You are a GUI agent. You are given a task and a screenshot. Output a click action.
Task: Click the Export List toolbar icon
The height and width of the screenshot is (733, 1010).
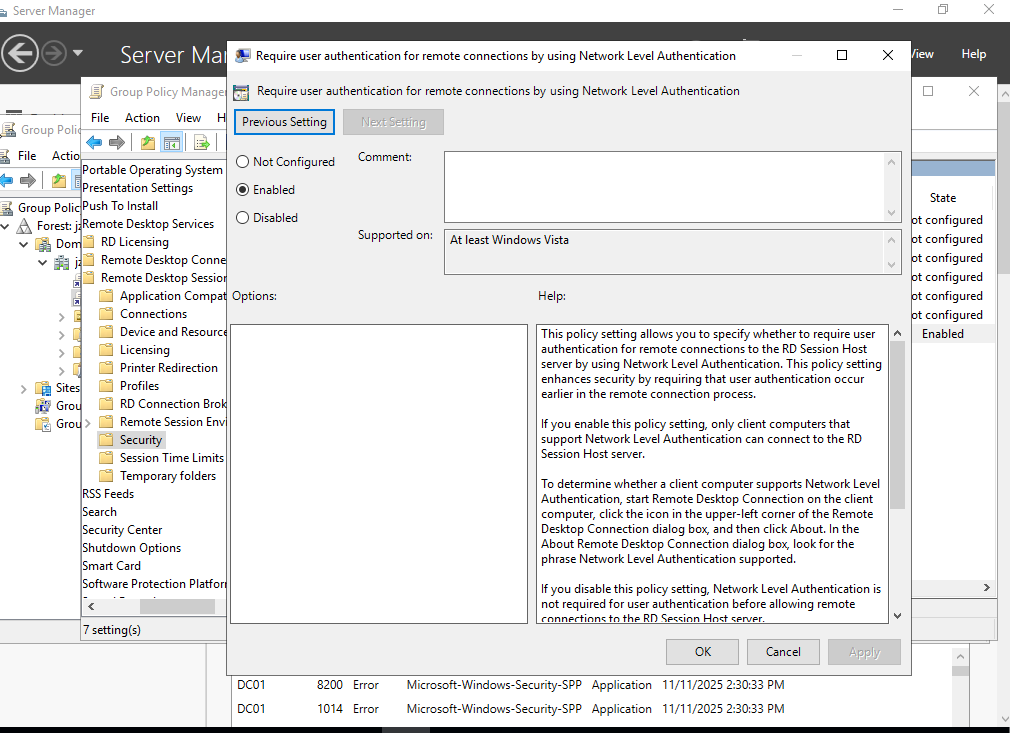199,142
